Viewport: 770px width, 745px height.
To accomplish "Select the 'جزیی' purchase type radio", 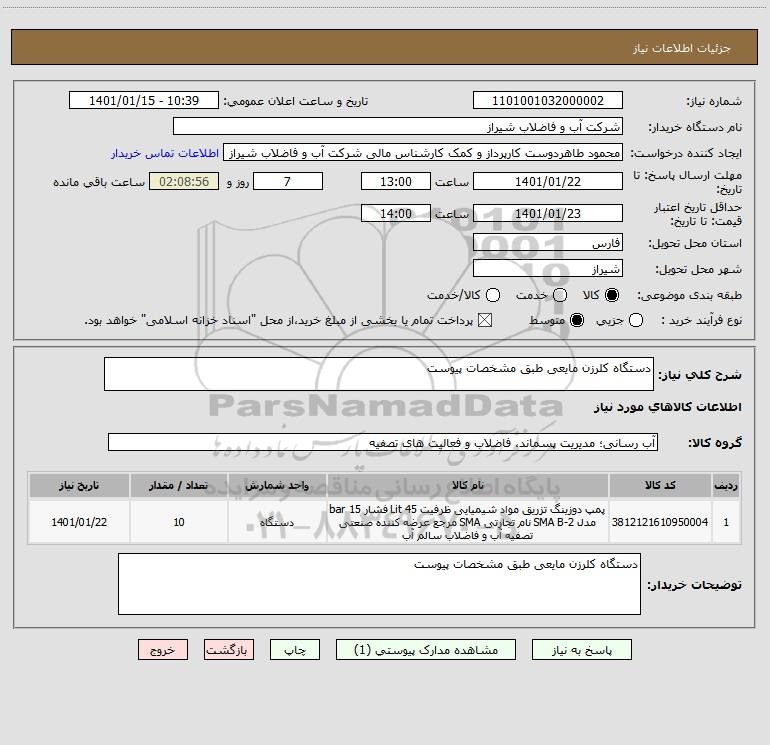I will [636, 320].
